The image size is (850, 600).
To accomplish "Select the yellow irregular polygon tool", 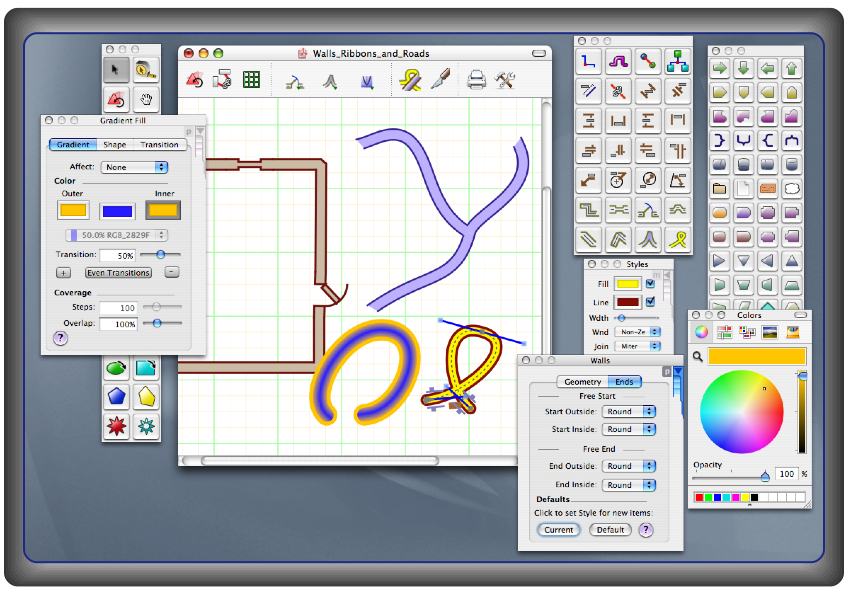I will click(146, 397).
